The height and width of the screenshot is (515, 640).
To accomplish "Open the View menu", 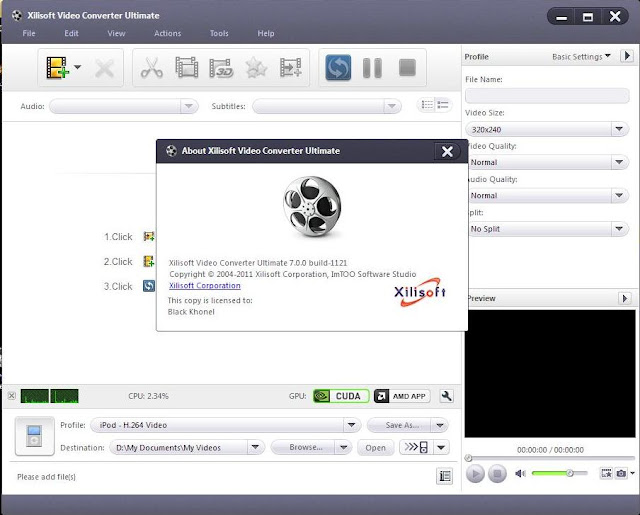I will [x=116, y=33].
